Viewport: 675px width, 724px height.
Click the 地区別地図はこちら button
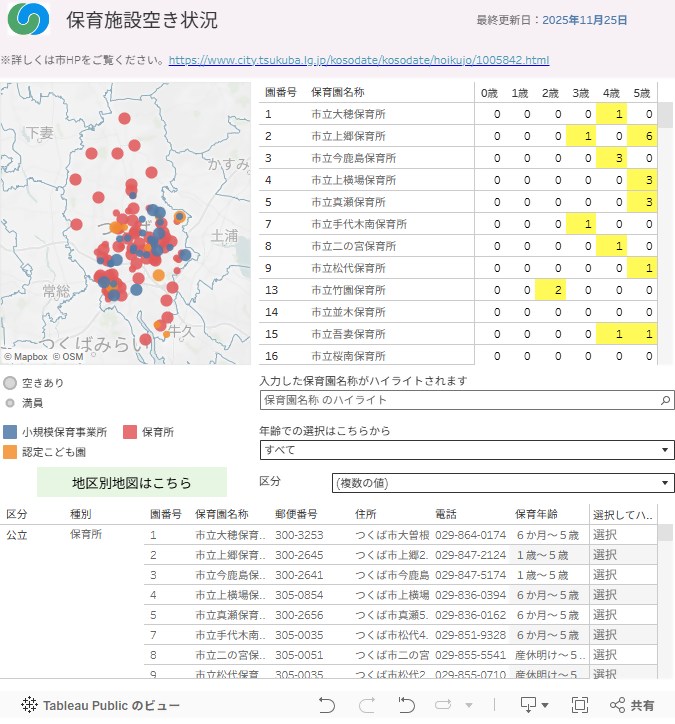point(132,482)
